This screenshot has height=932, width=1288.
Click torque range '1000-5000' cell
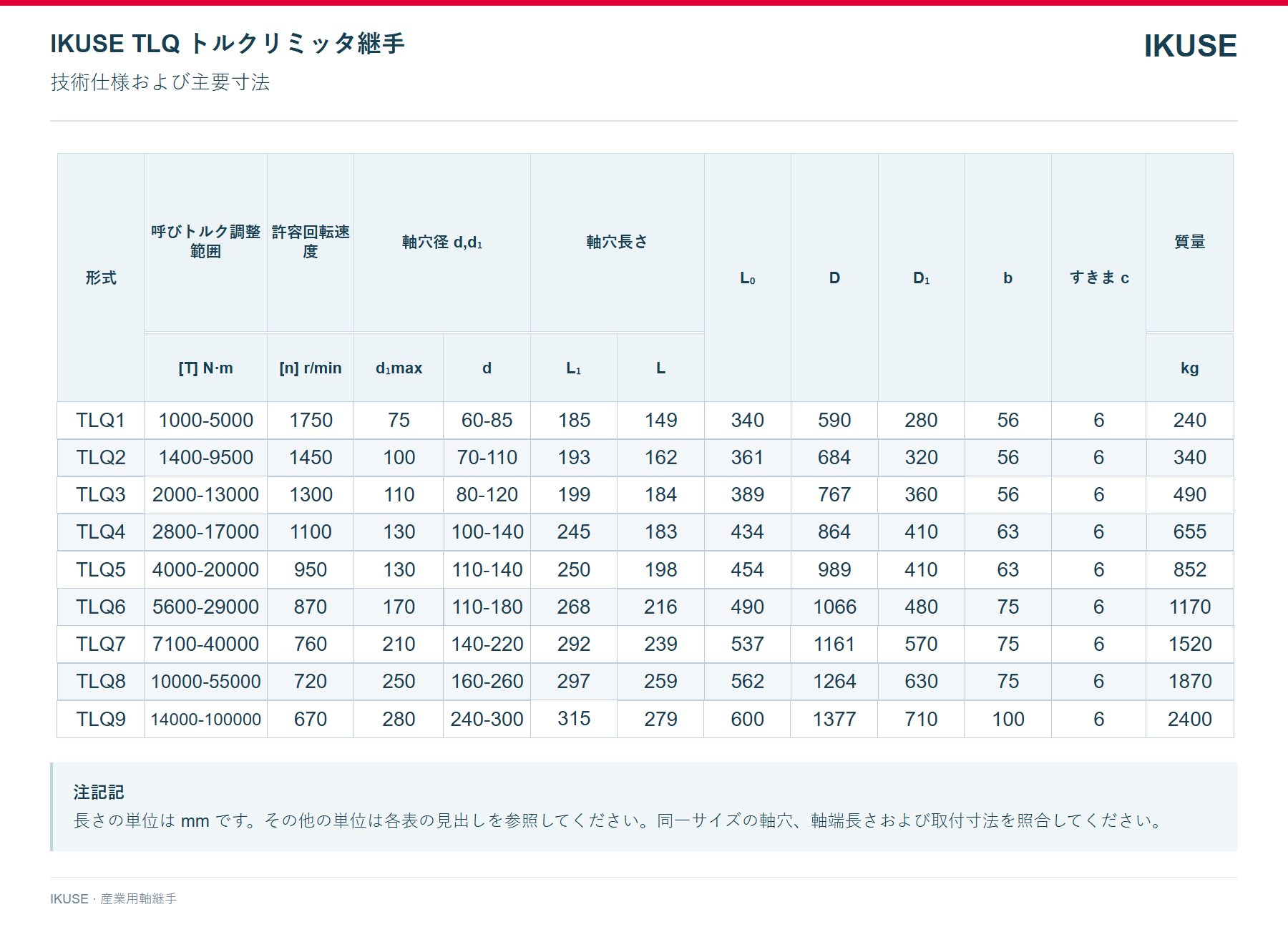(x=205, y=420)
